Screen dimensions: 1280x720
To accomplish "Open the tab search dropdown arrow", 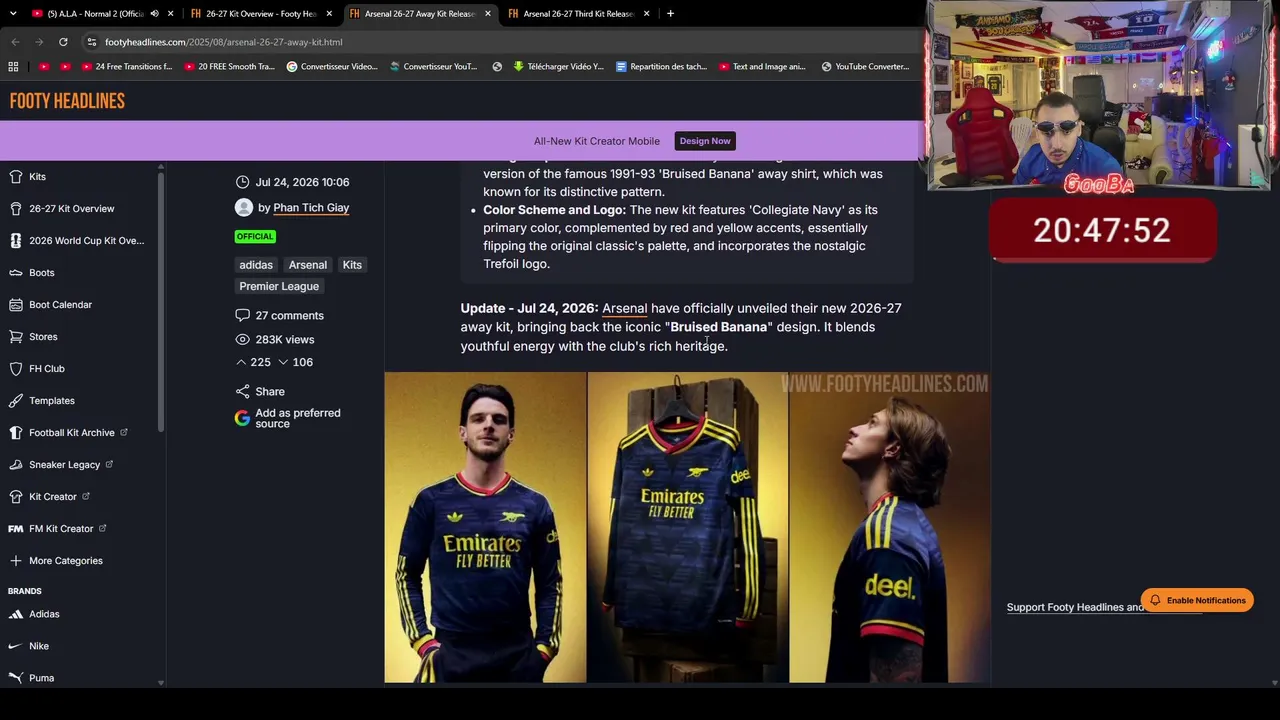I will 13,14.
